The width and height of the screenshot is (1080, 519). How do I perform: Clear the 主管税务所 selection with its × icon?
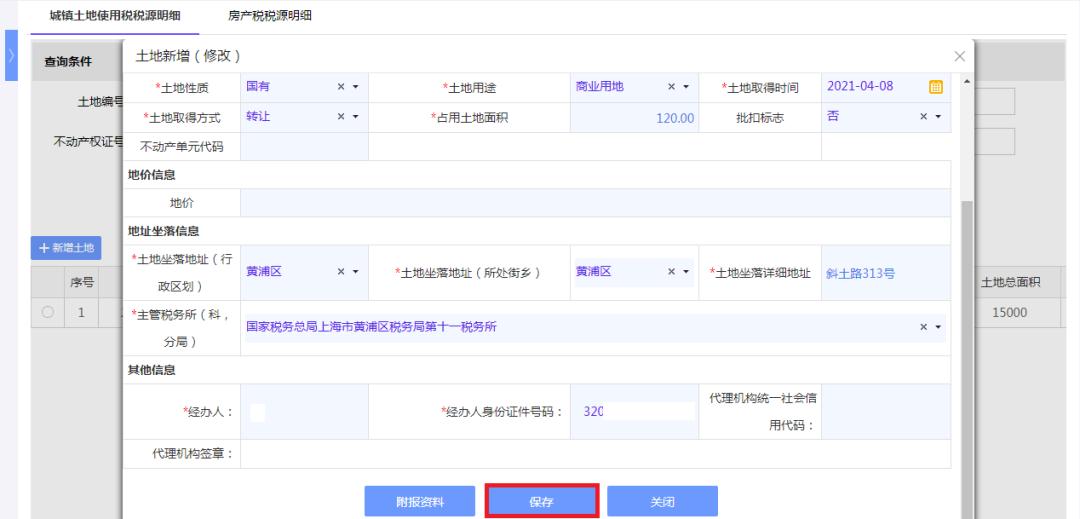pos(924,327)
